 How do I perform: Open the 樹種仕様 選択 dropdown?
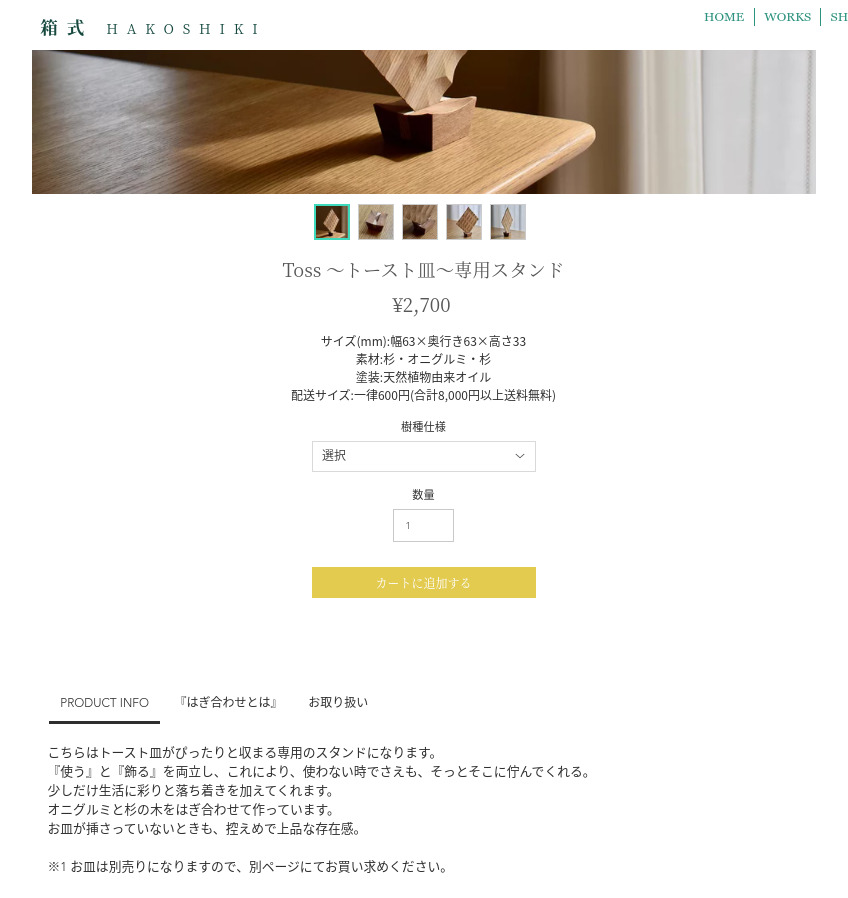(424, 456)
